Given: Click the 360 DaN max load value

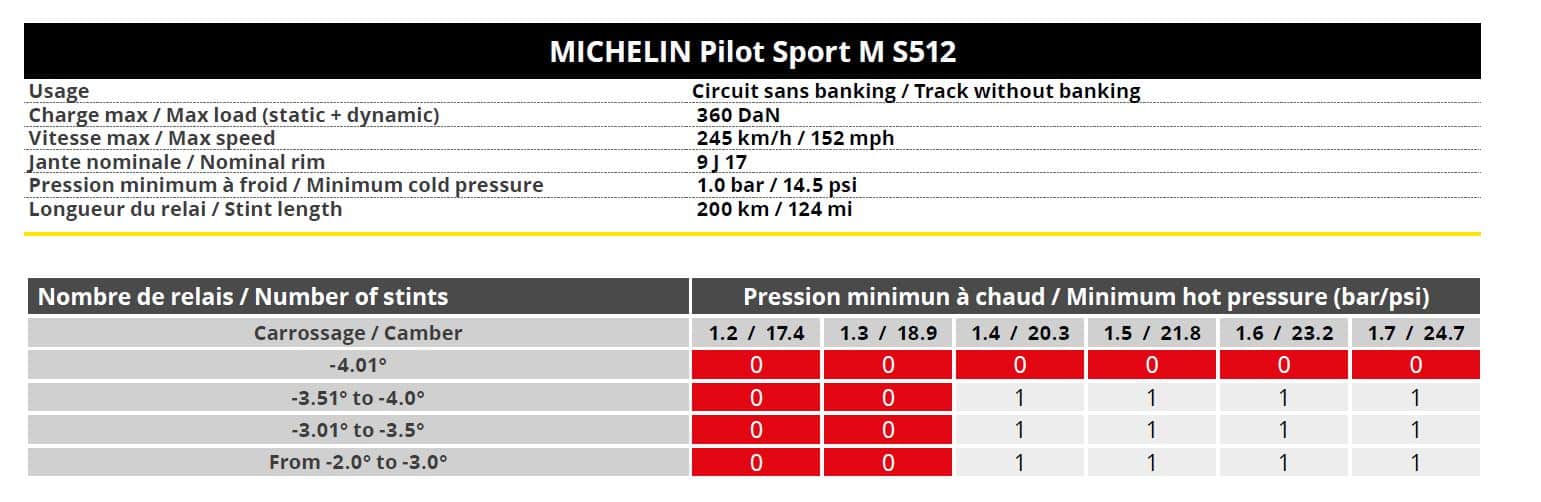Looking at the screenshot, I should click(x=738, y=115).
